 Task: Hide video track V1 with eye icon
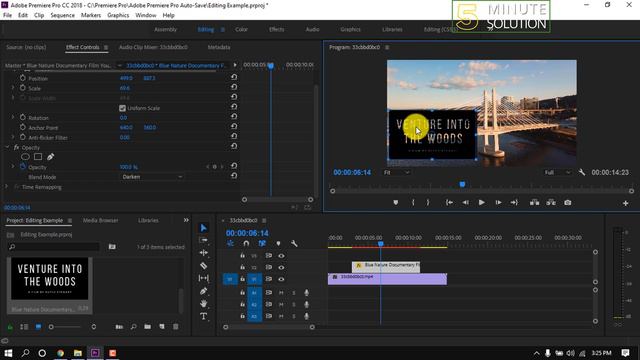click(281, 280)
